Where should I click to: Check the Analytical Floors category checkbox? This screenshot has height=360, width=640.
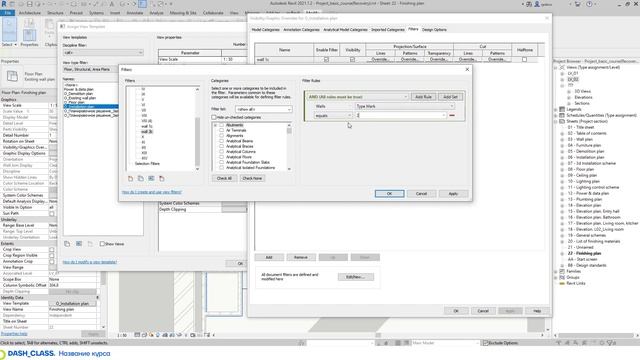[222, 157]
